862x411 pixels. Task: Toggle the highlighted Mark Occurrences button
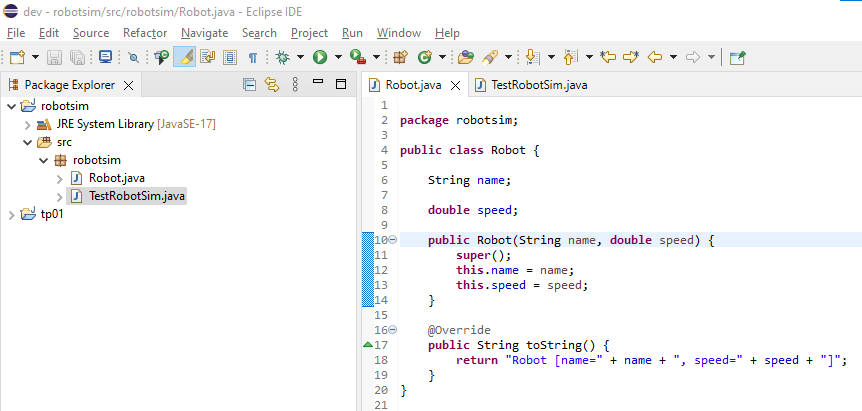coord(185,57)
